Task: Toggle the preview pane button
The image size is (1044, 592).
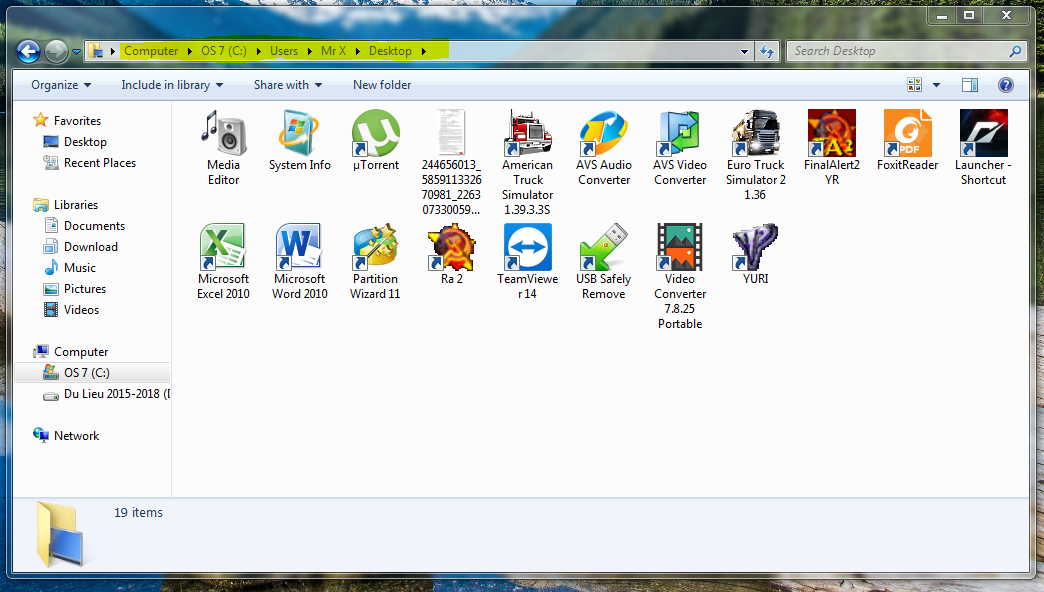Action: pyautogui.click(x=970, y=85)
